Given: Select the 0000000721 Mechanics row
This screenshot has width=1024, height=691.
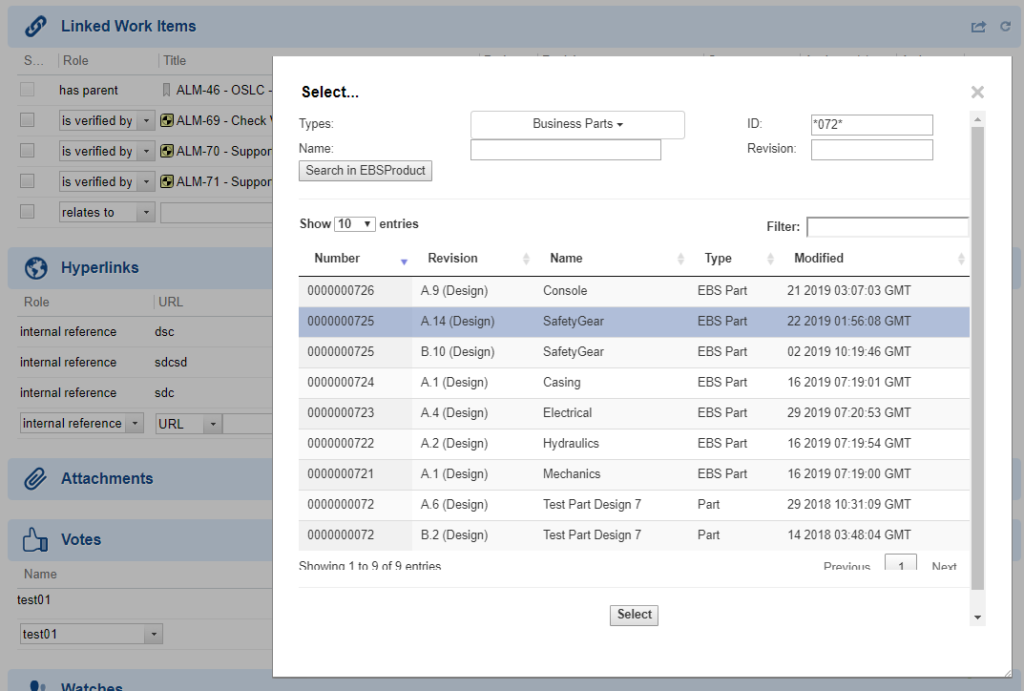Looking at the screenshot, I should (x=633, y=474).
